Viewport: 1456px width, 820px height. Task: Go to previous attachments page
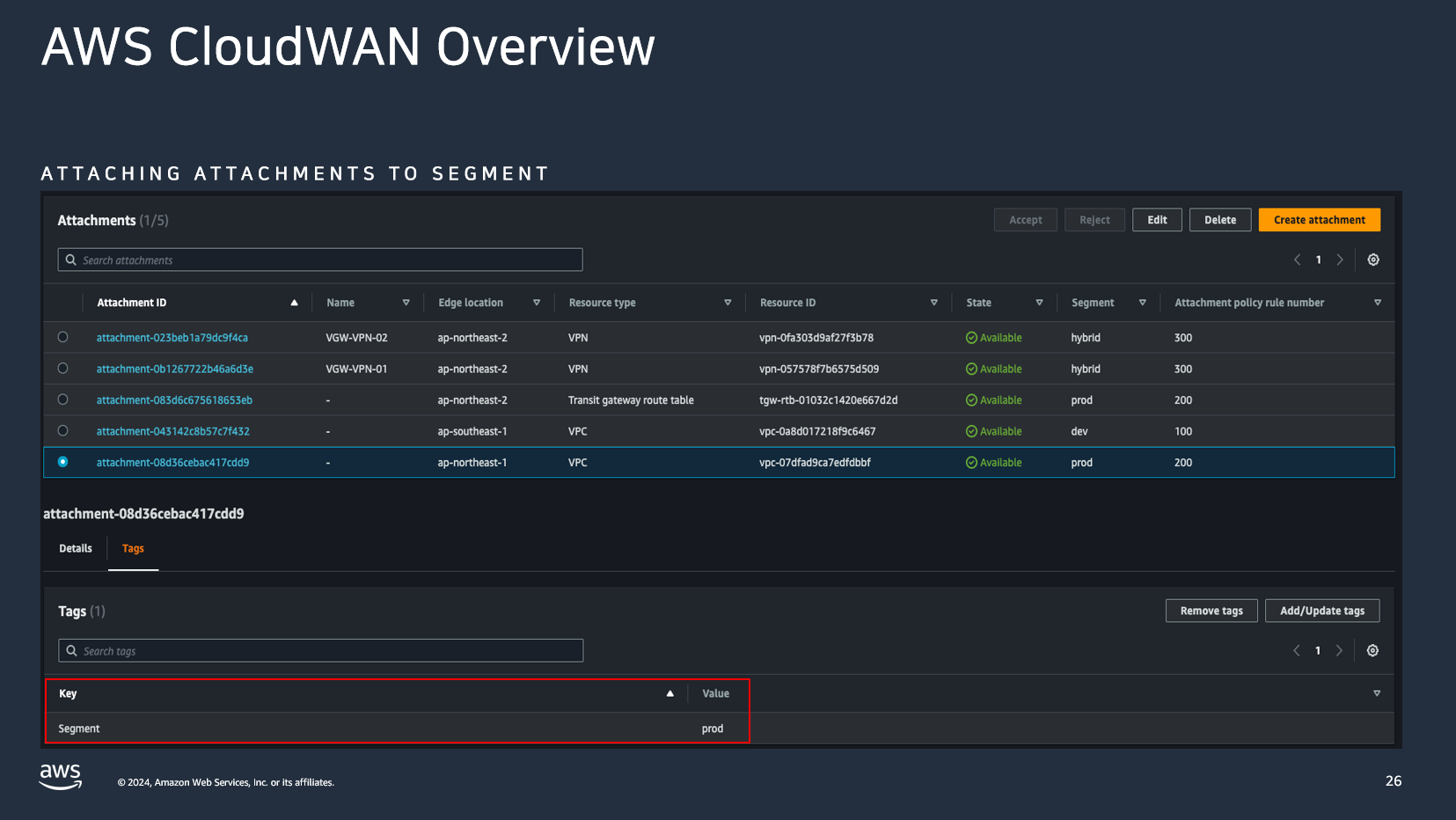click(1297, 260)
